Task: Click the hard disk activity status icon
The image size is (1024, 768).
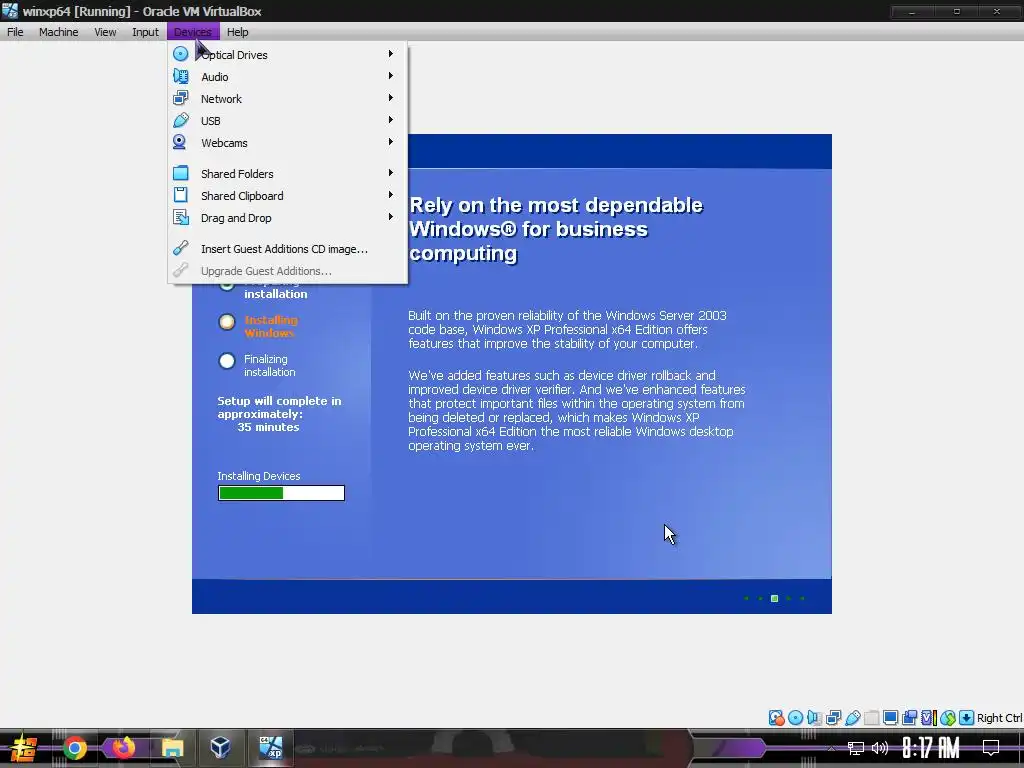Action: (776, 718)
